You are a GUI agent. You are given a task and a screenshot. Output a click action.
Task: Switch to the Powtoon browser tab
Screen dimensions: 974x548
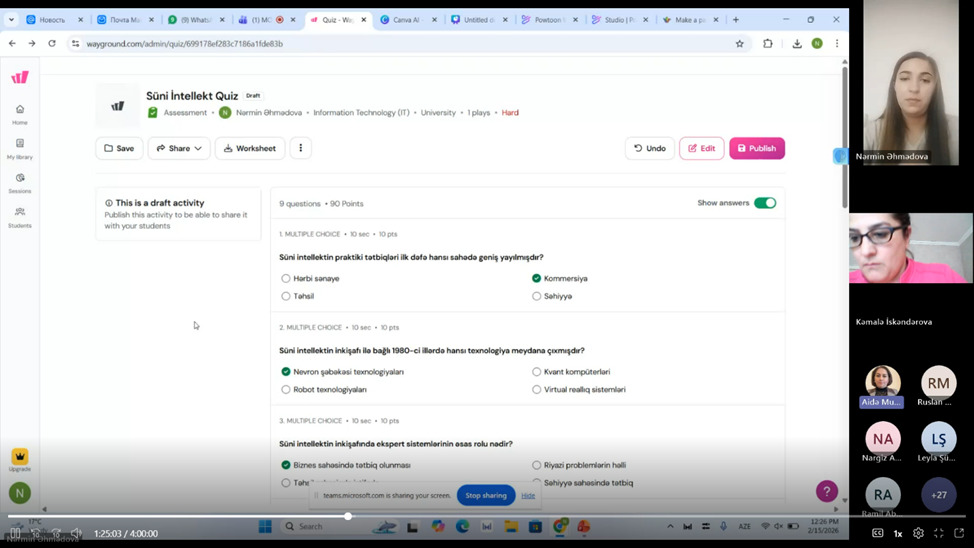pyautogui.click(x=547, y=19)
